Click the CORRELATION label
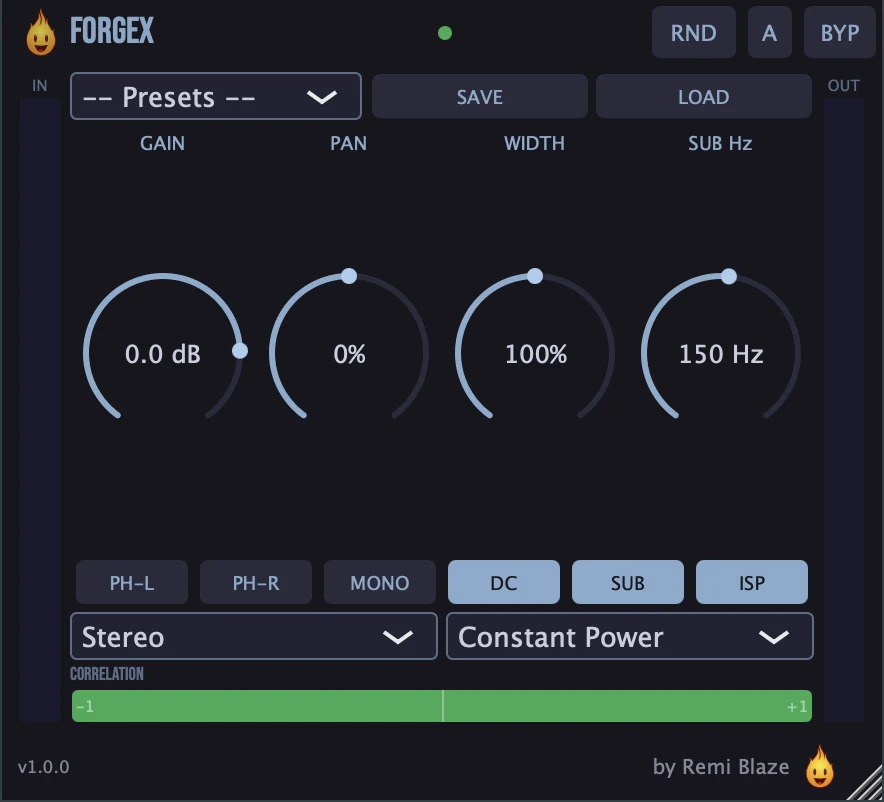884x802 pixels. 107,673
